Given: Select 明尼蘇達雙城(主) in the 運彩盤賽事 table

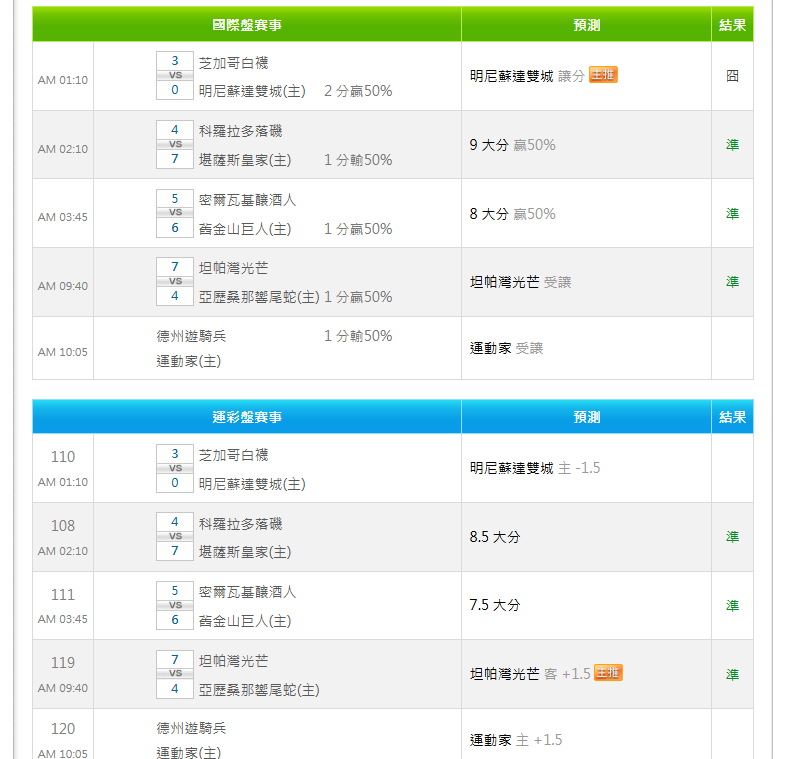Looking at the screenshot, I should (x=252, y=484).
